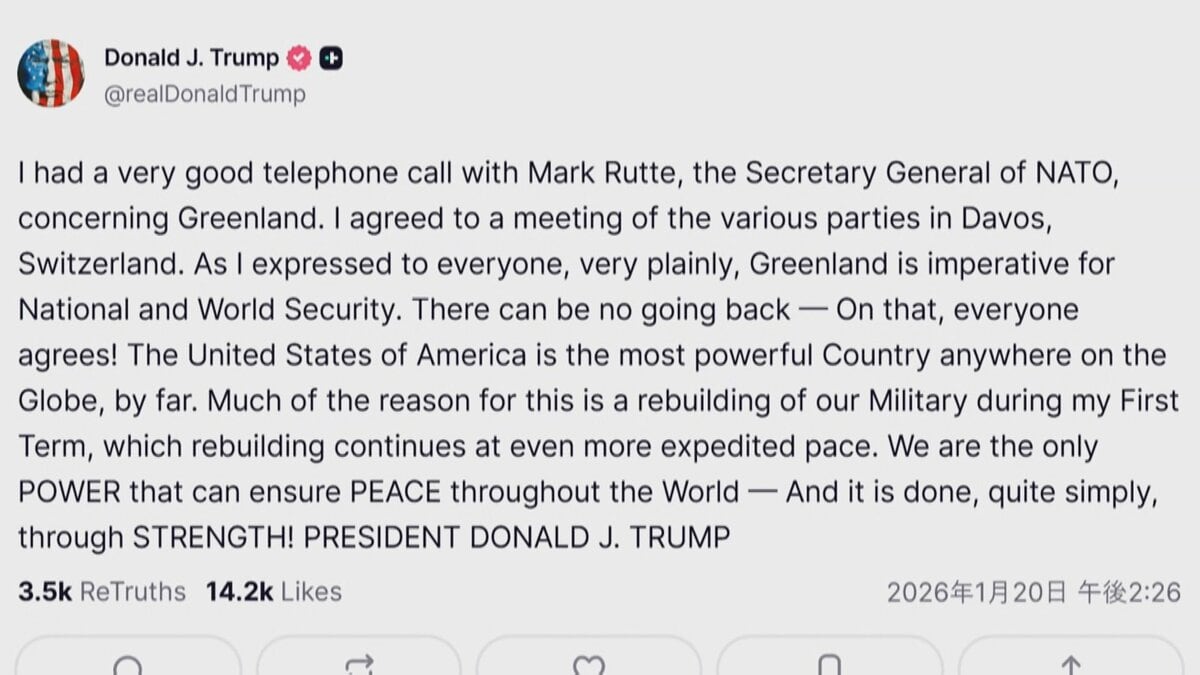This screenshot has width=1200, height=675.
Task: Select the post body text
Action: pyautogui.click(x=590, y=355)
